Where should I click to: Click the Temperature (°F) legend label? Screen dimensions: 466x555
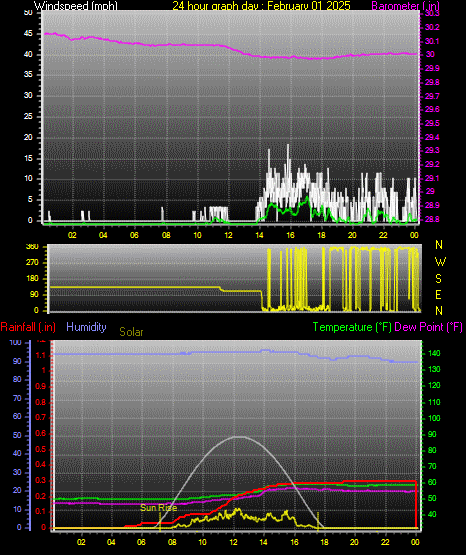click(x=352, y=327)
